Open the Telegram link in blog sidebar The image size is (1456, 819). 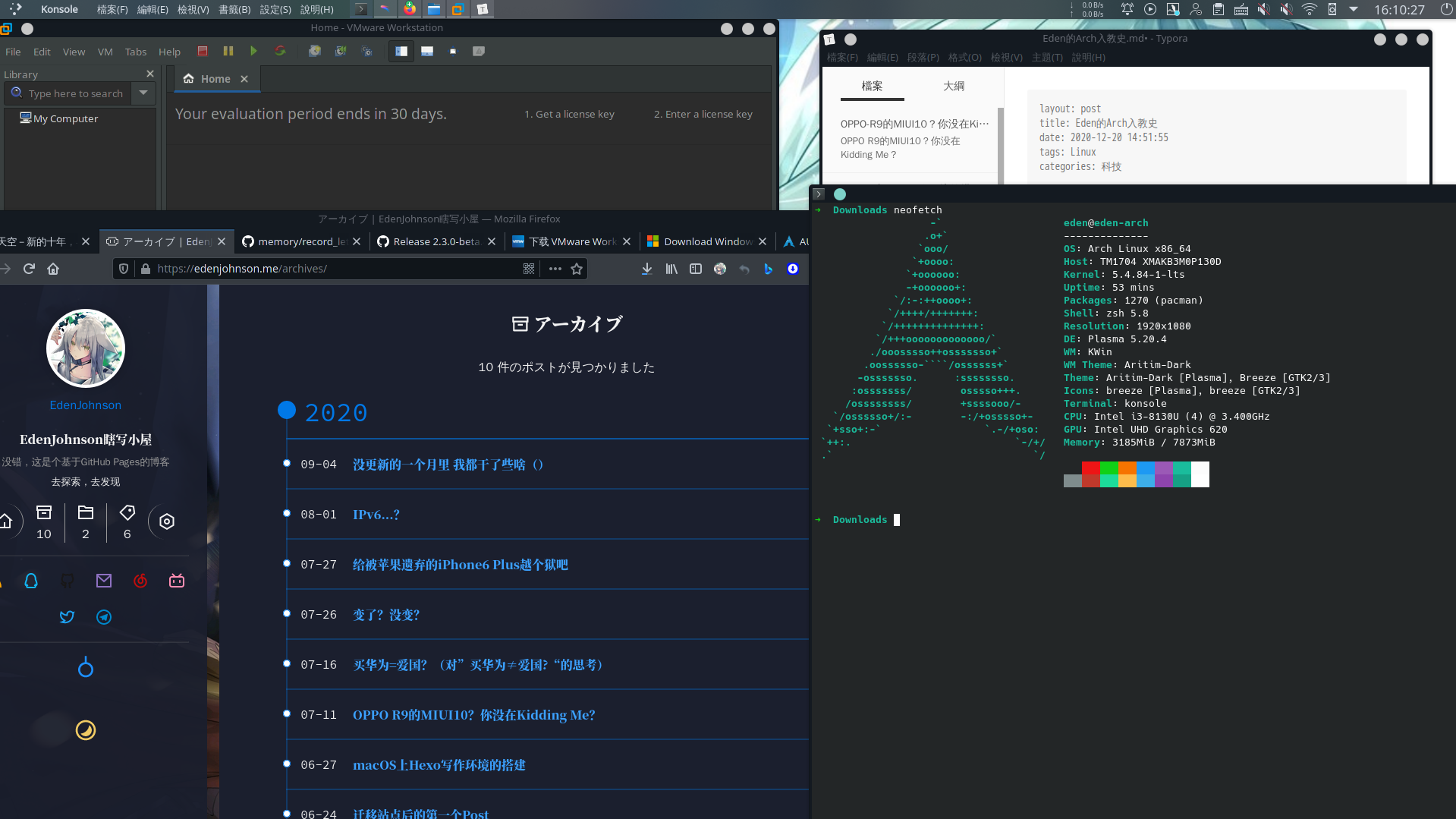pos(104,617)
